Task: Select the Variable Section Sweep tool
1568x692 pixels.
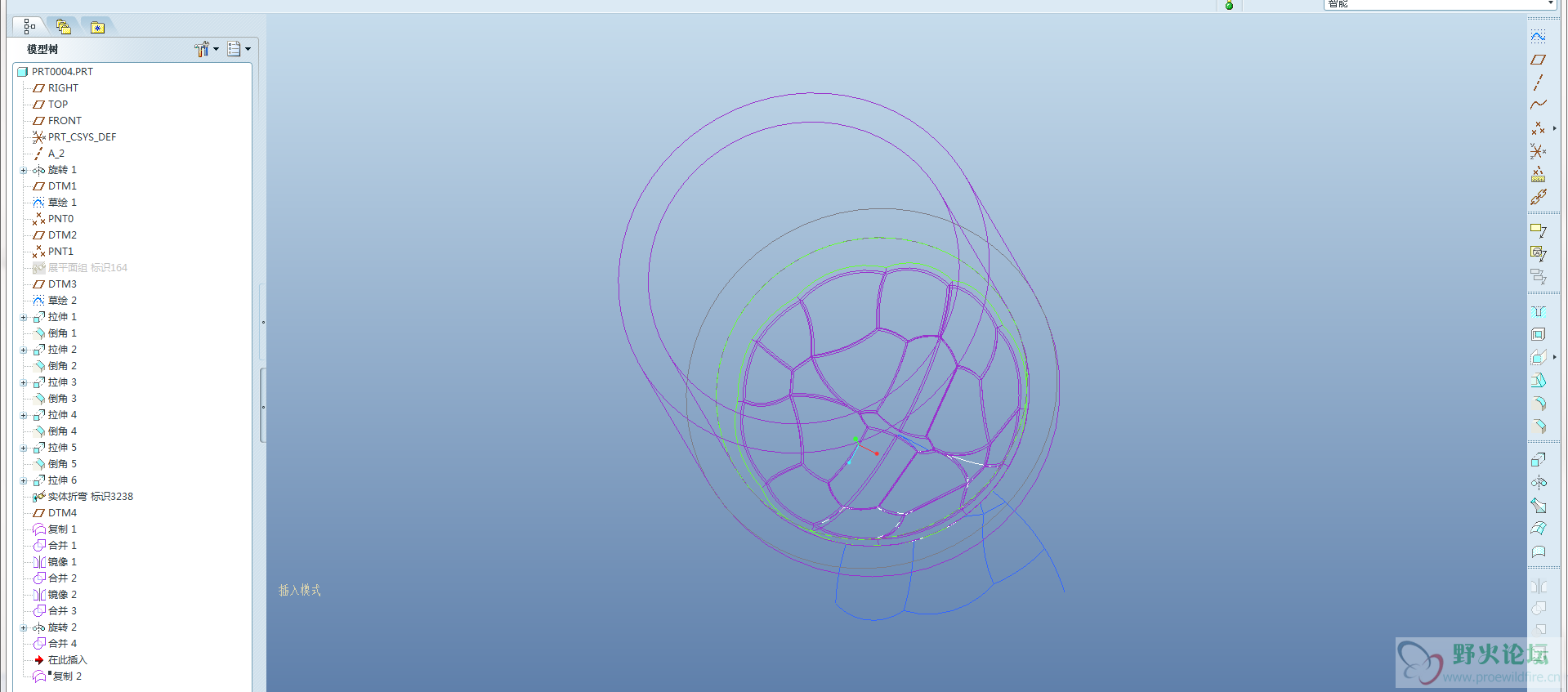Action: (1538, 505)
